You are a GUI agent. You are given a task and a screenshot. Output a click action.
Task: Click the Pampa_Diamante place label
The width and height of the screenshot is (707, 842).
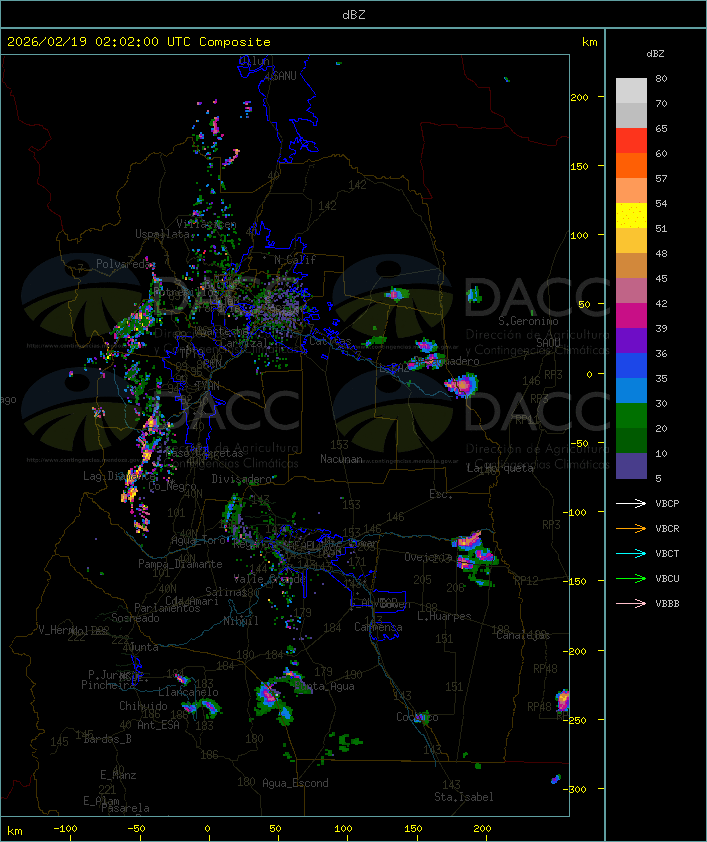180,564
